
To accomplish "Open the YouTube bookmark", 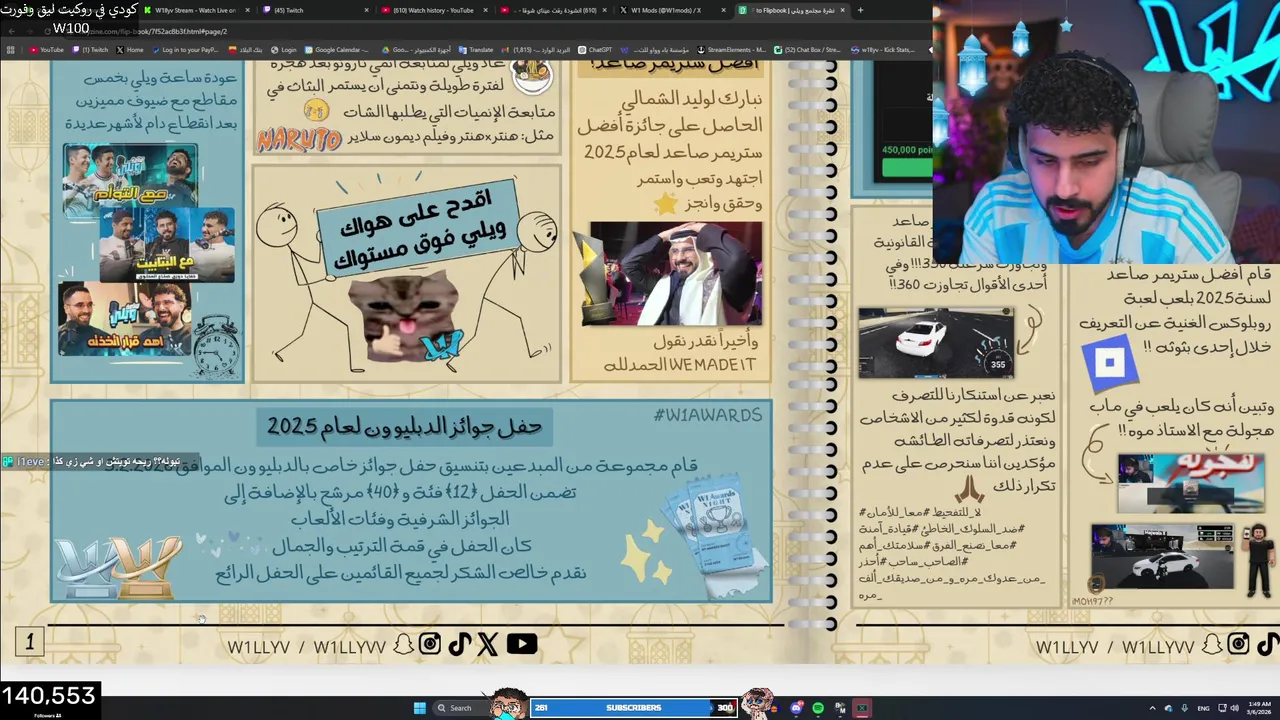I will tap(47, 49).
